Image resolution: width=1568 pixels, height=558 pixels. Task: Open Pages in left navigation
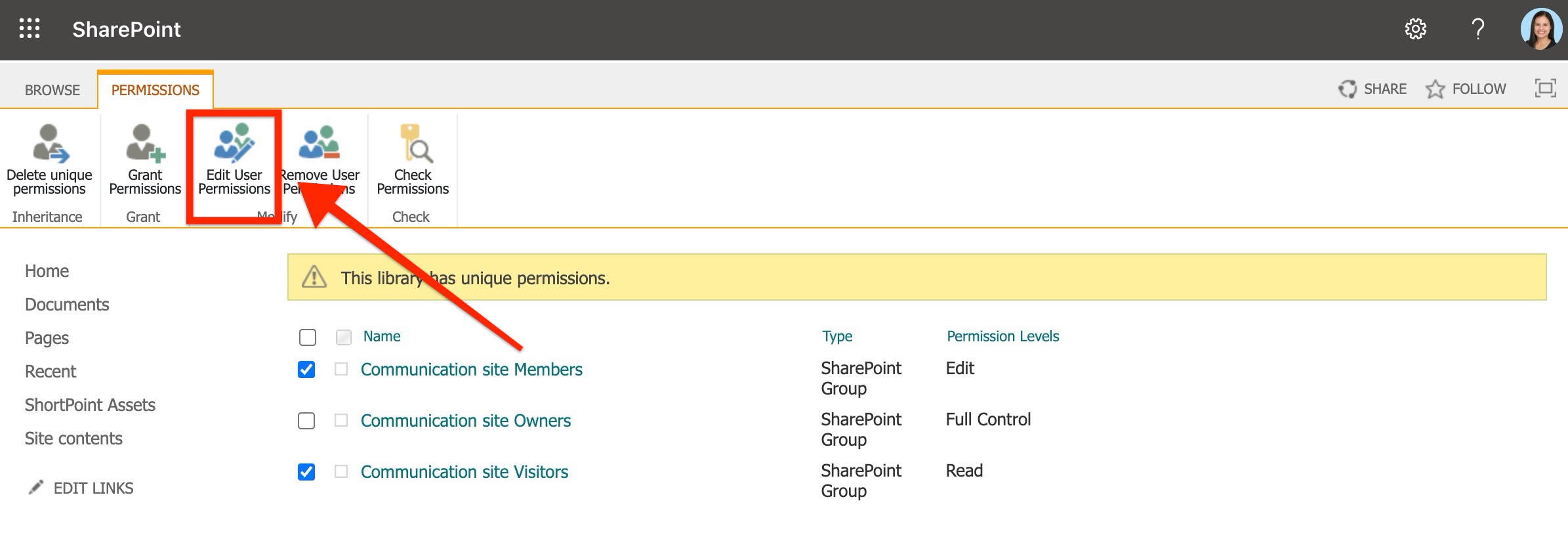(x=47, y=338)
